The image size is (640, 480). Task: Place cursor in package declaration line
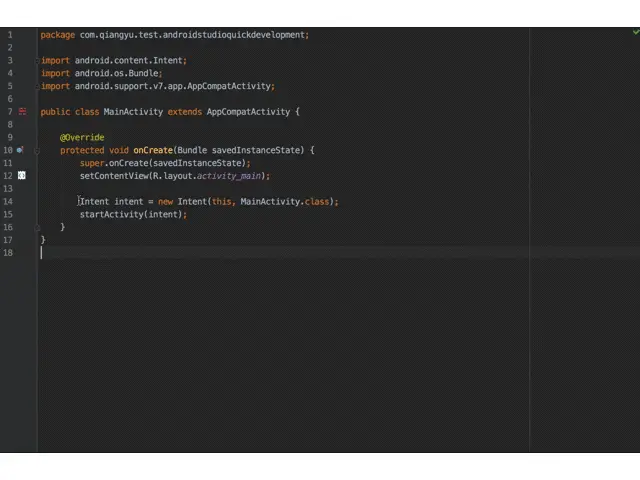[x=175, y=35]
